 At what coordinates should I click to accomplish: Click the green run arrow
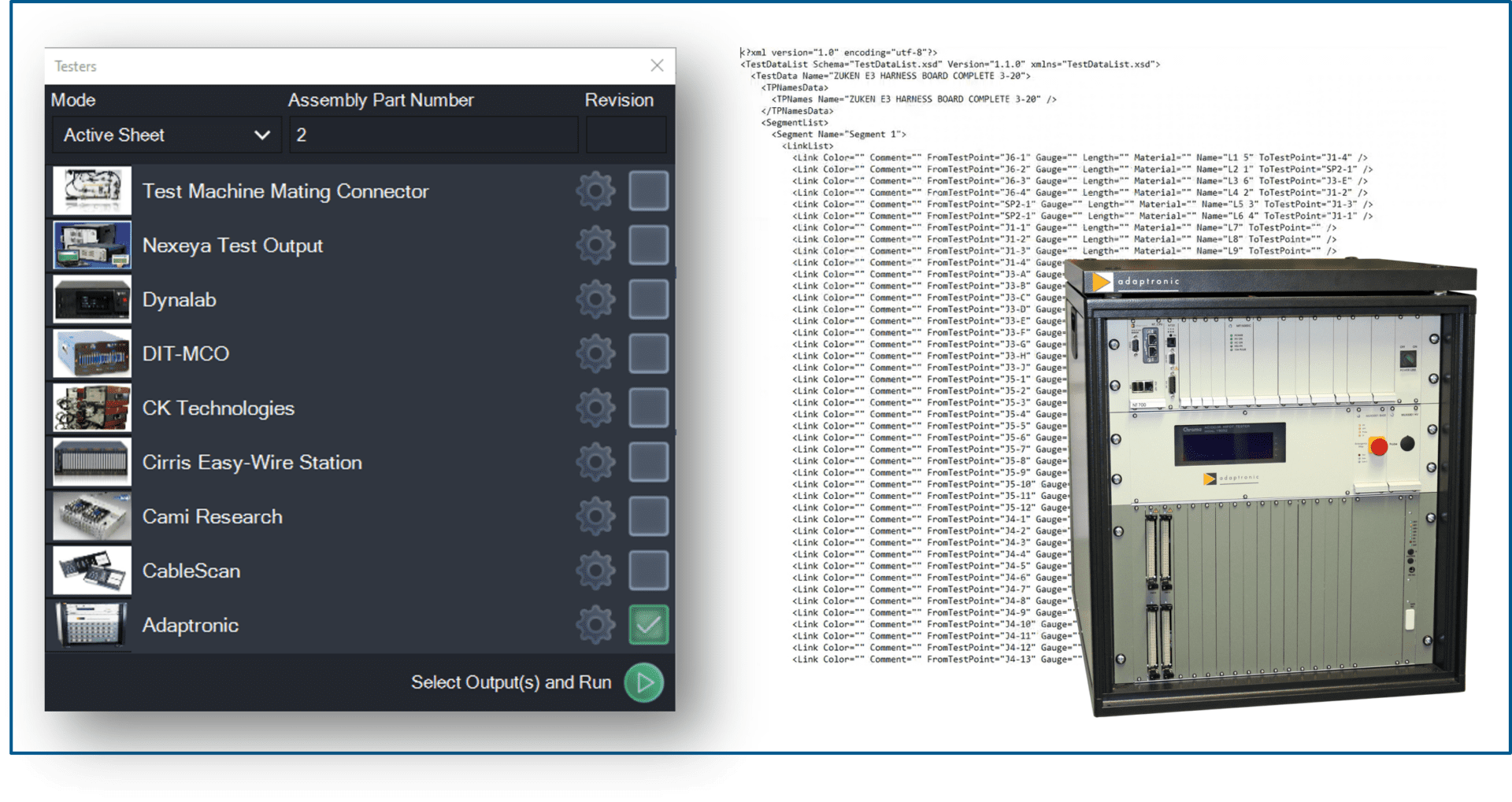643,682
